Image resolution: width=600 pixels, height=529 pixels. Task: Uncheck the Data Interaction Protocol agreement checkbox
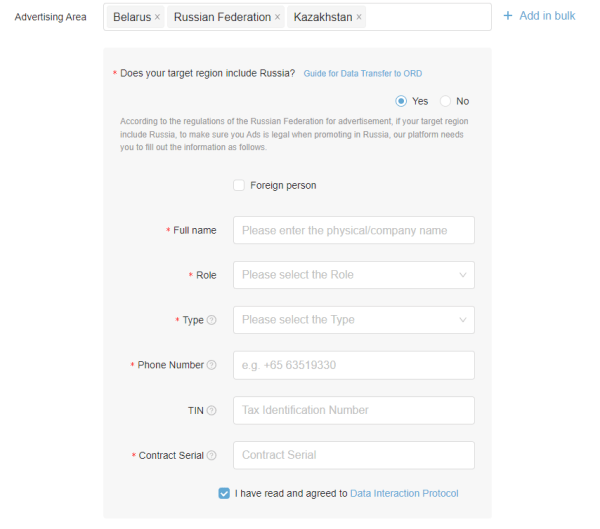pyautogui.click(x=224, y=493)
